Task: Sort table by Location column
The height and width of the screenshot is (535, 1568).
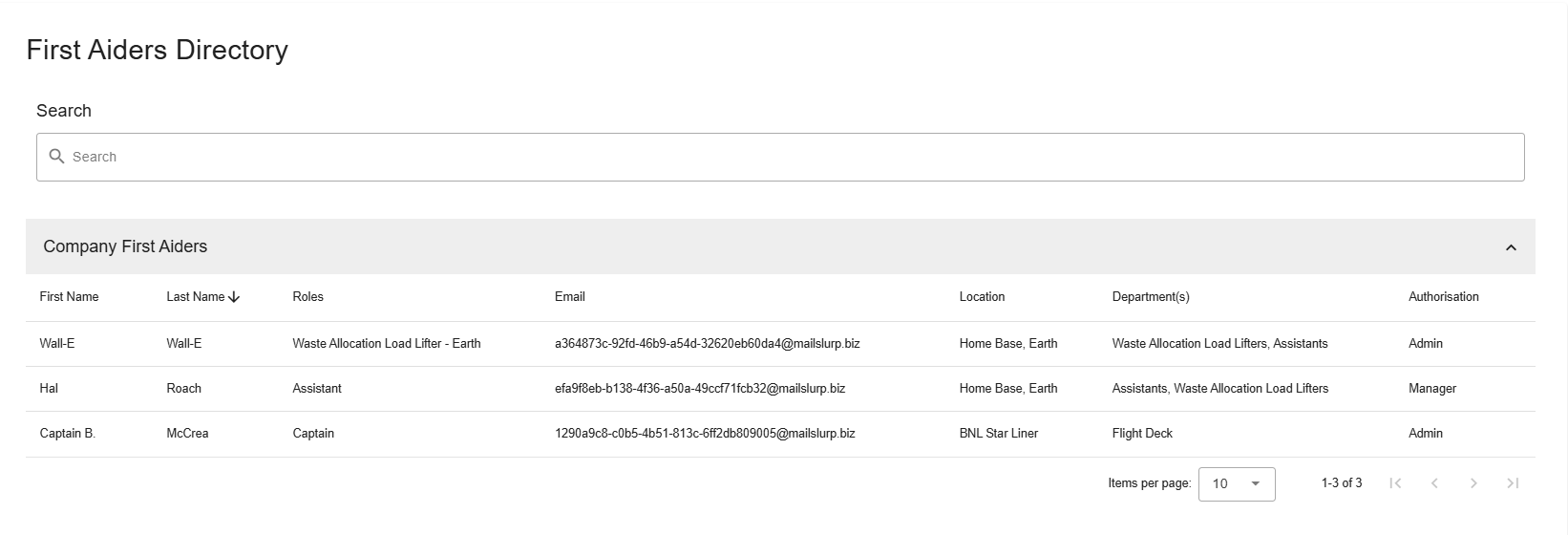Action: coord(982,297)
